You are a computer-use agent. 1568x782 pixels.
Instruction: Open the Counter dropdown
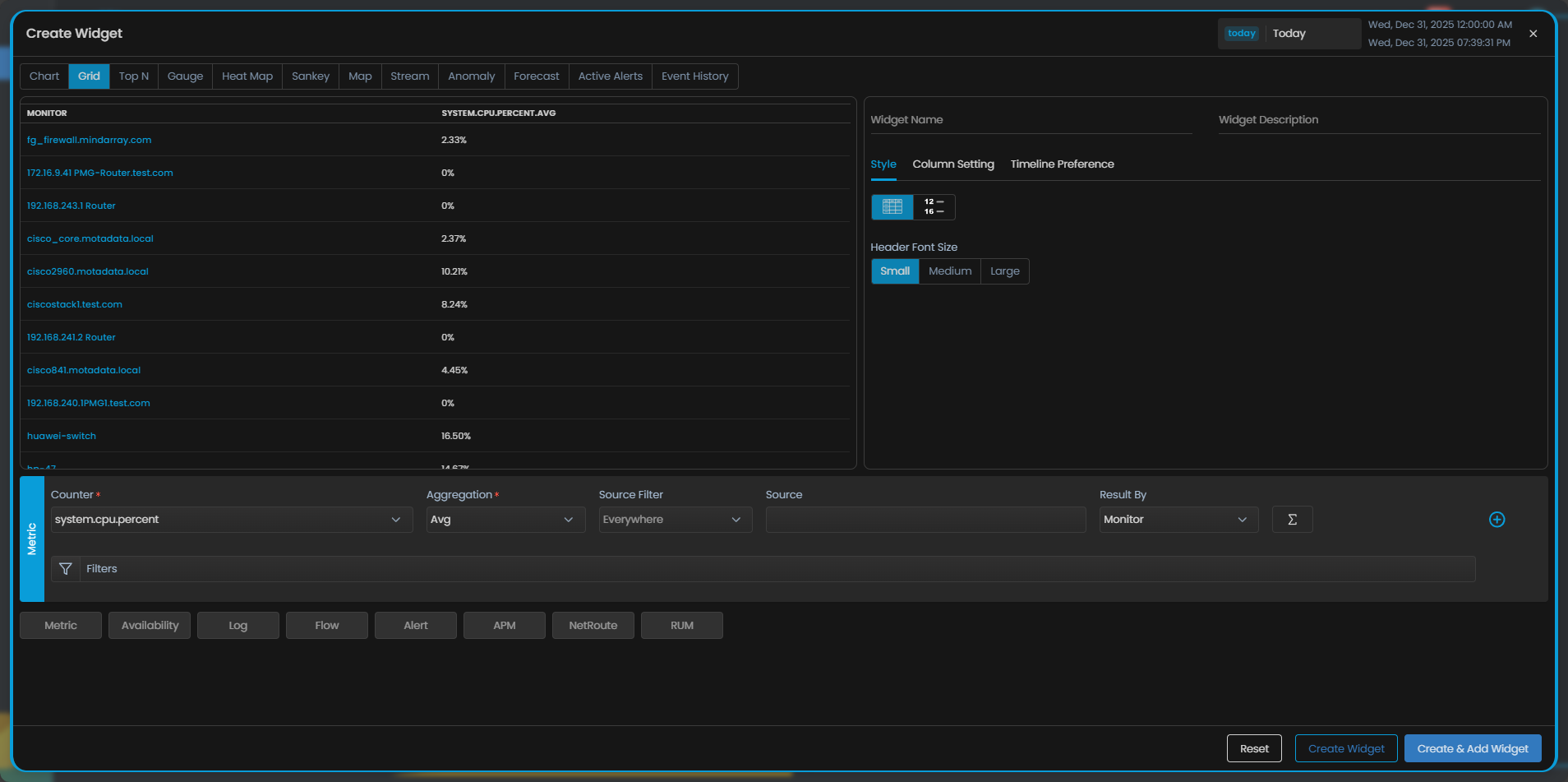[231, 520]
